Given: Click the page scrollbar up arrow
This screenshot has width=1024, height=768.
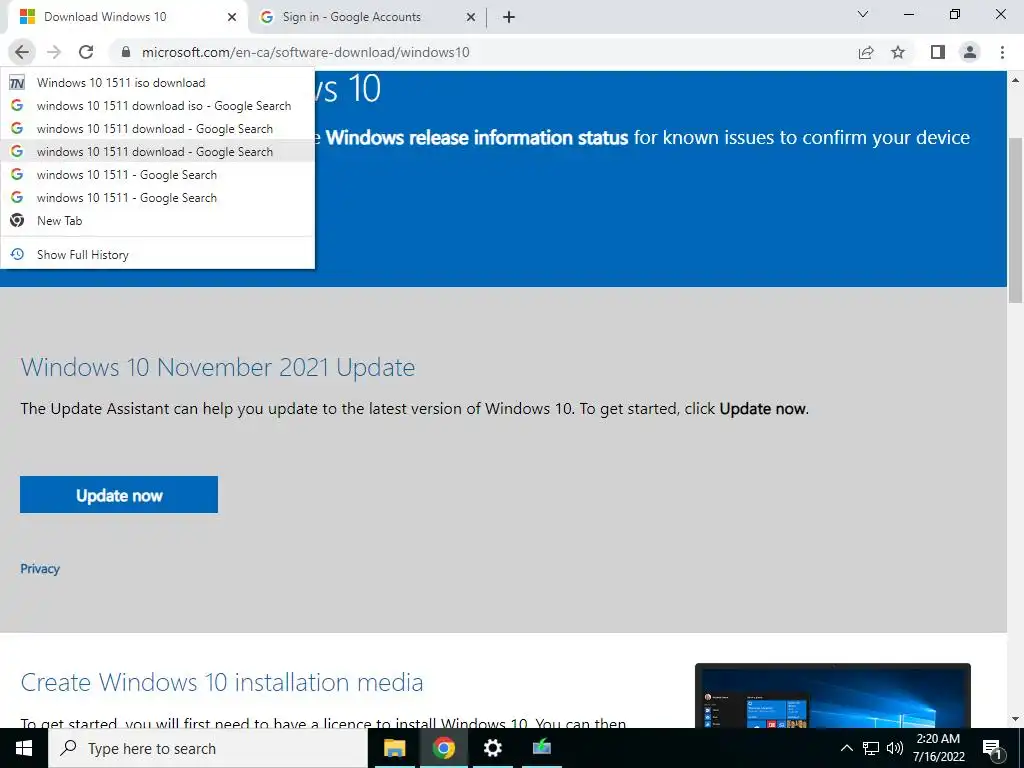Looking at the screenshot, I should [1016, 80].
